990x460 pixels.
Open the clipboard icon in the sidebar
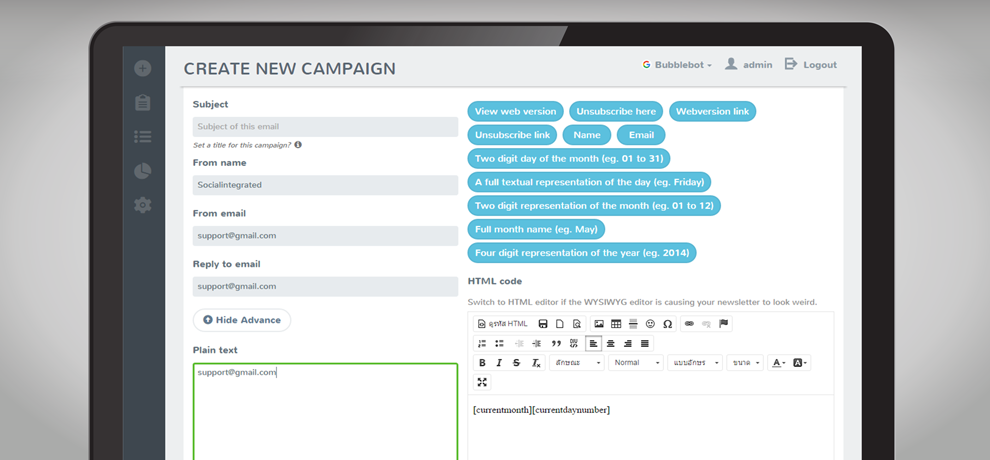tap(142, 103)
